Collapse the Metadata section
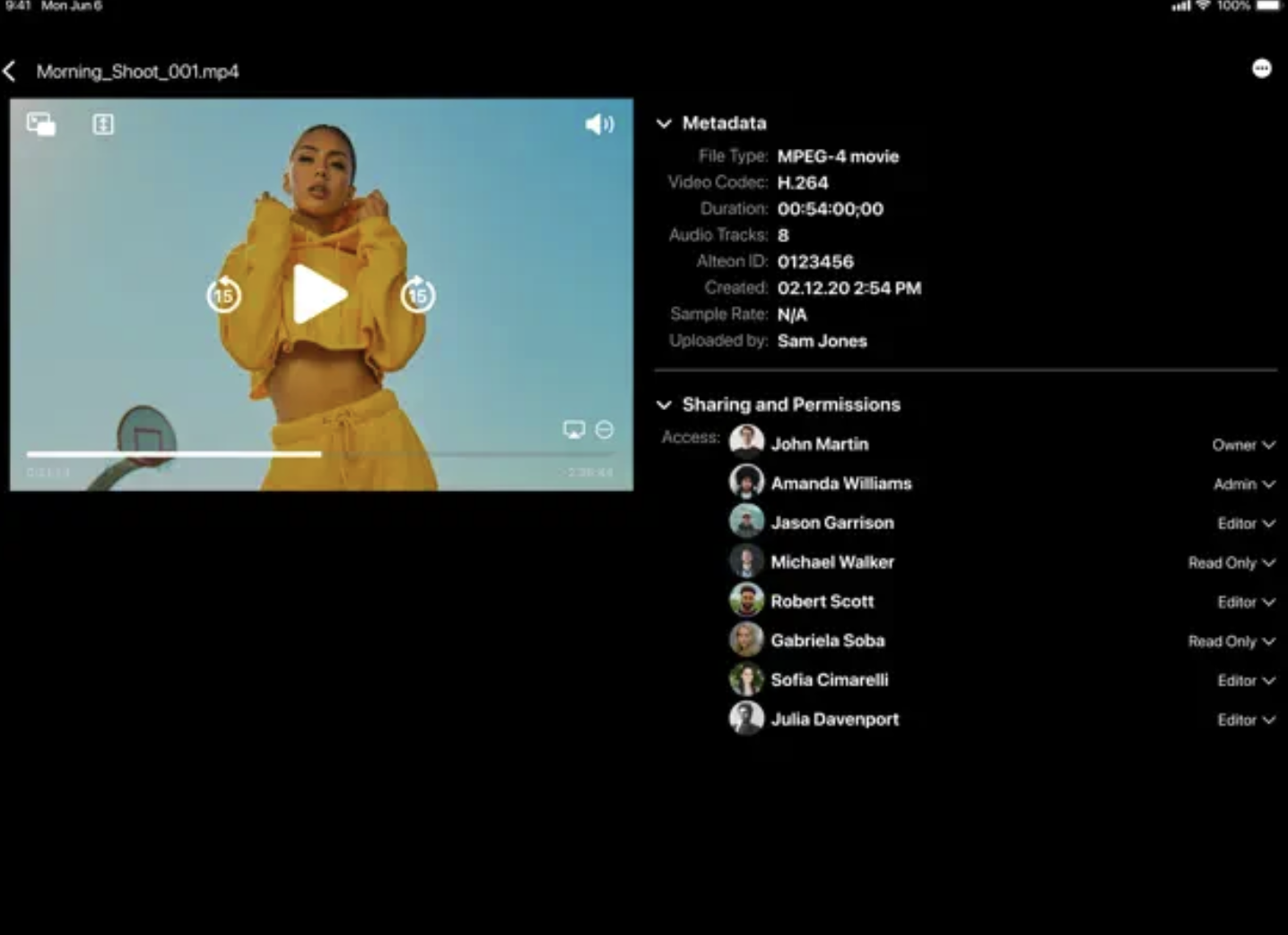The height and width of the screenshot is (935, 1288). point(664,124)
